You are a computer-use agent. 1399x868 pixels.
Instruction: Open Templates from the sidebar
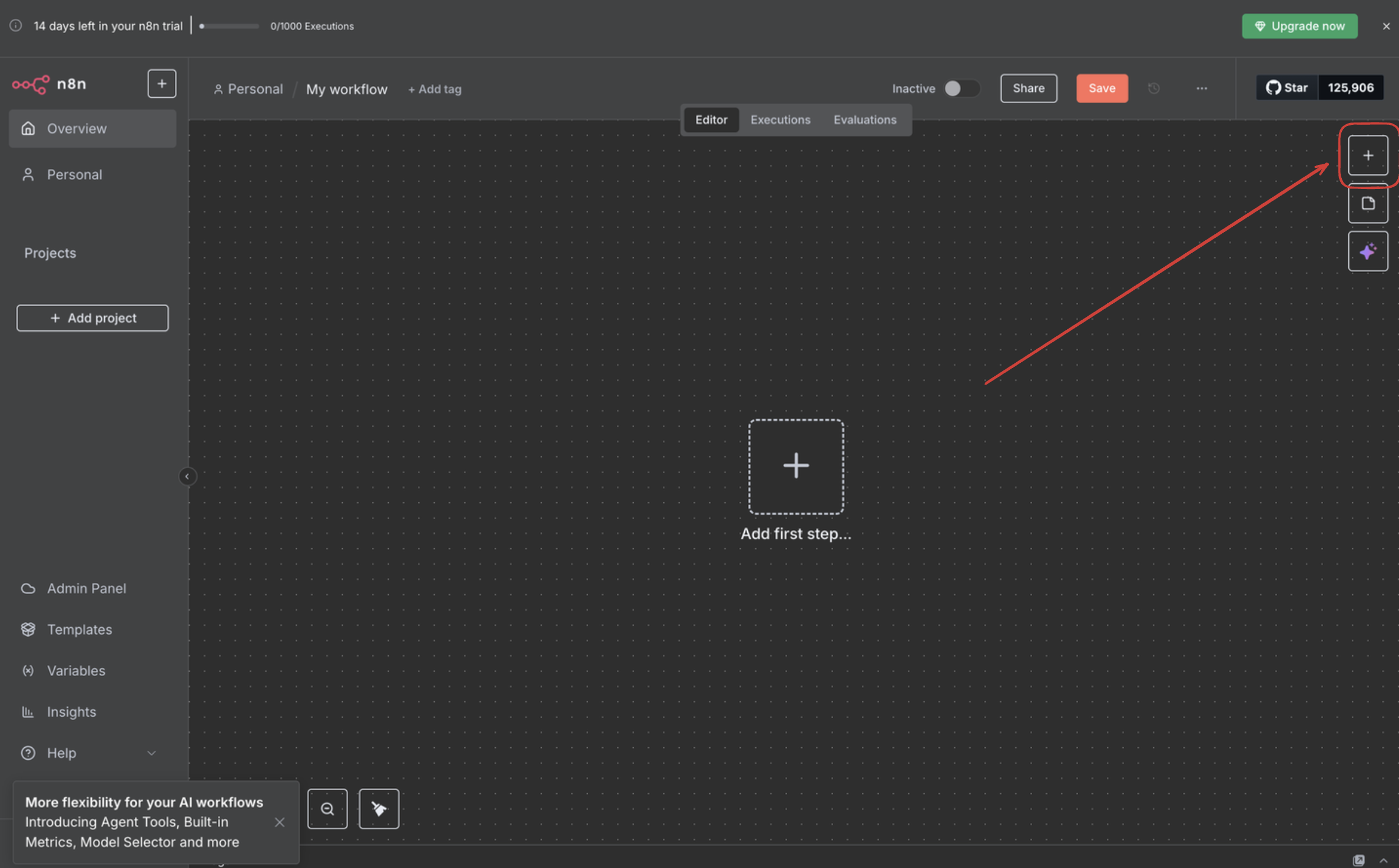tap(79, 629)
